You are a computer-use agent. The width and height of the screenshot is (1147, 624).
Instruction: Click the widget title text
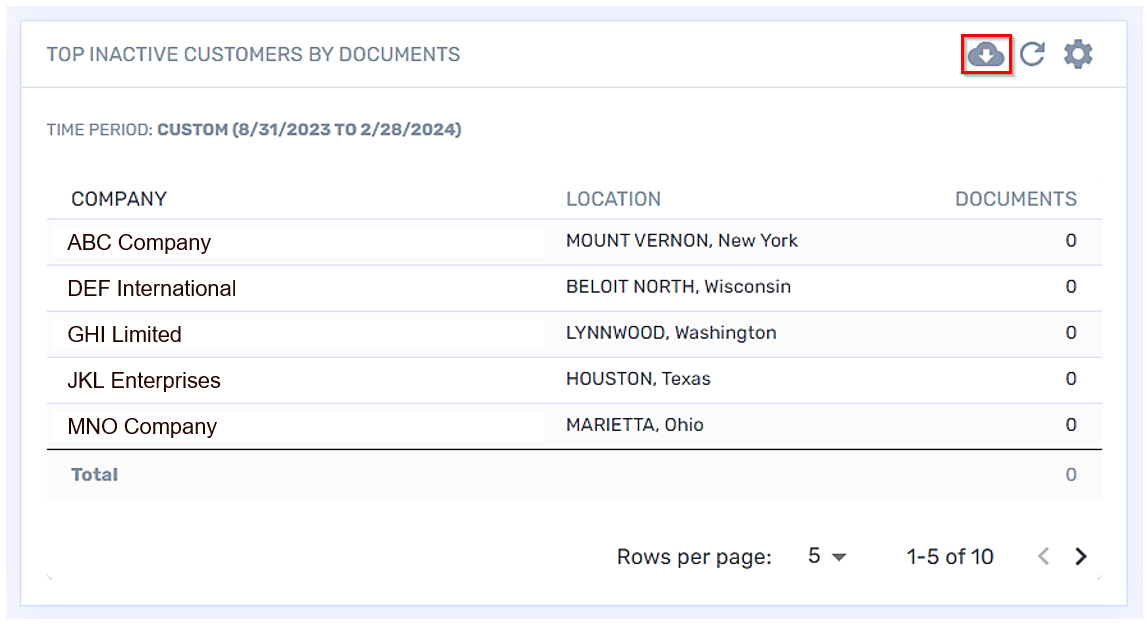[x=253, y=54]
